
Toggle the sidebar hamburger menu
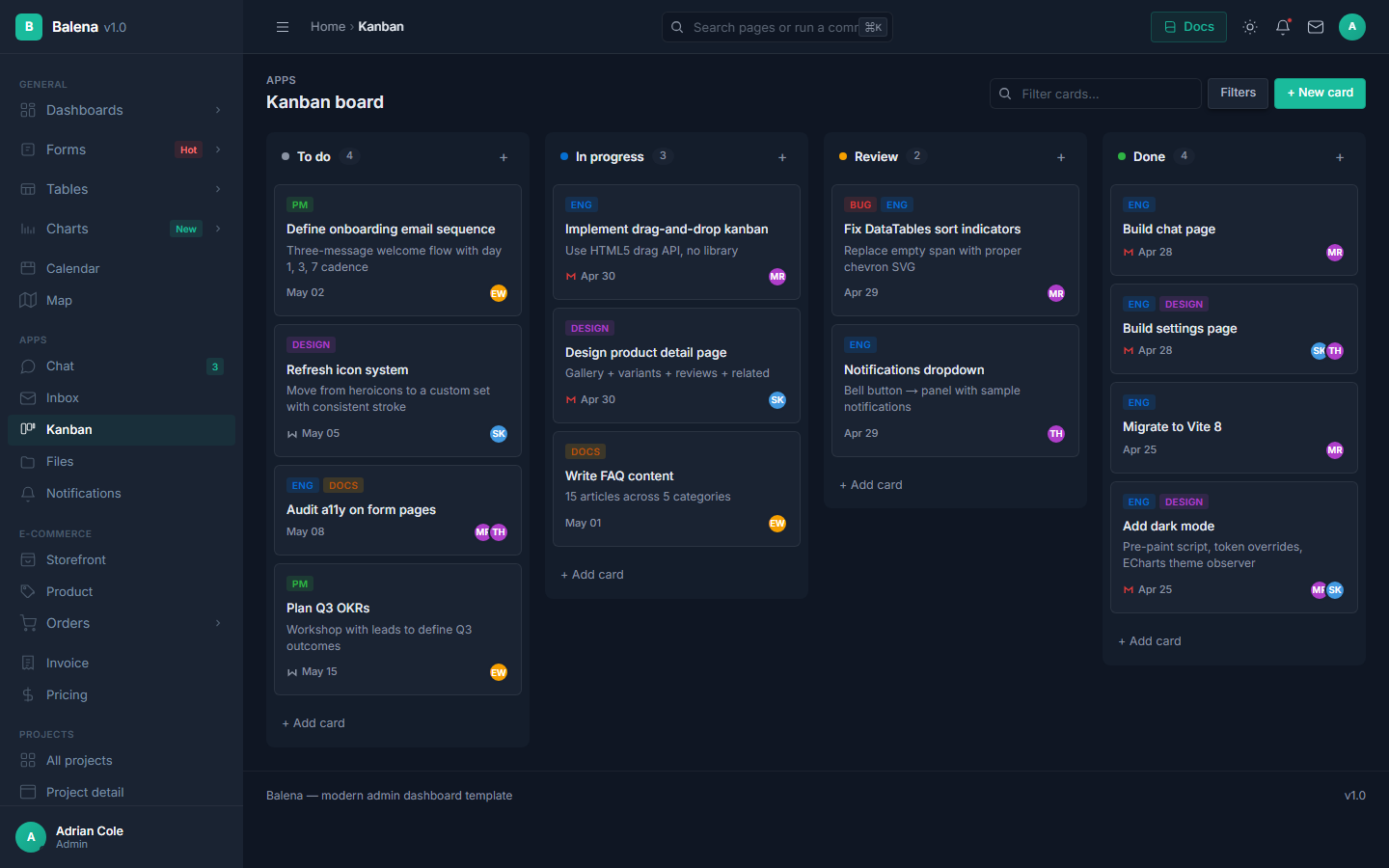click(x=283, y=27)
